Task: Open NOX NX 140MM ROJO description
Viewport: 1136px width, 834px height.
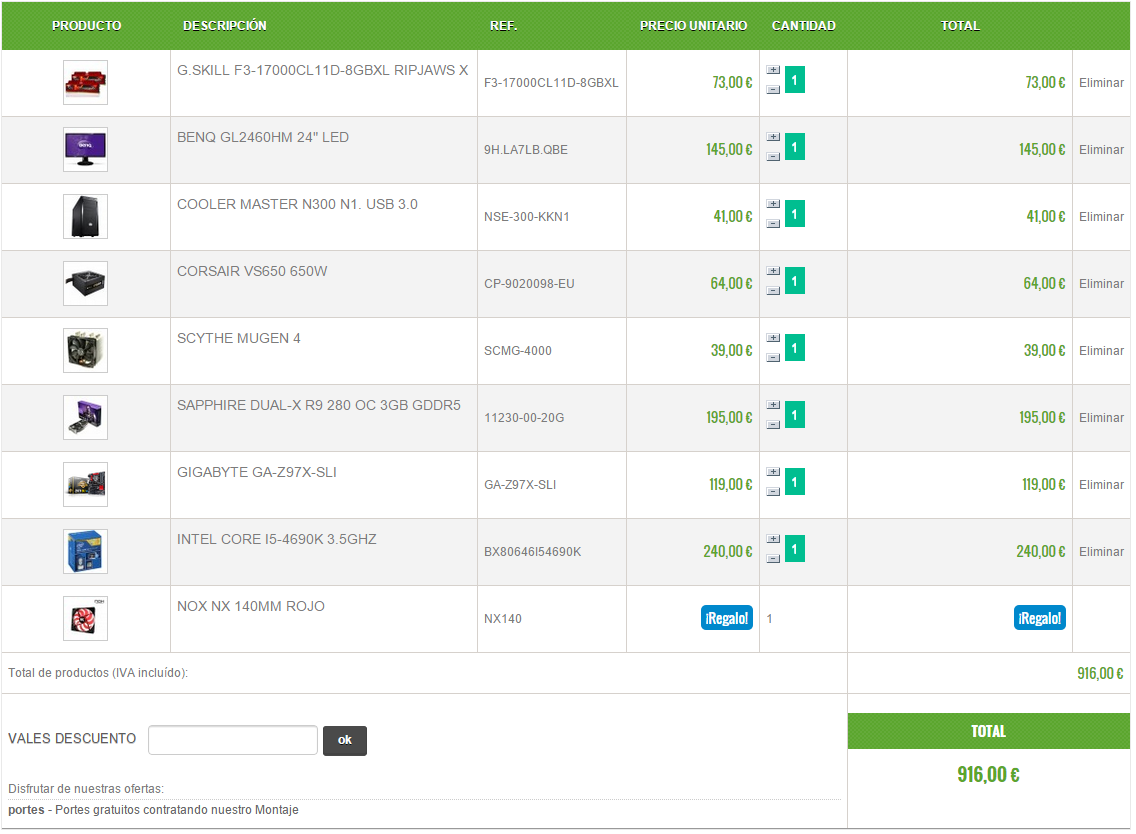Action: pos(251,606)
